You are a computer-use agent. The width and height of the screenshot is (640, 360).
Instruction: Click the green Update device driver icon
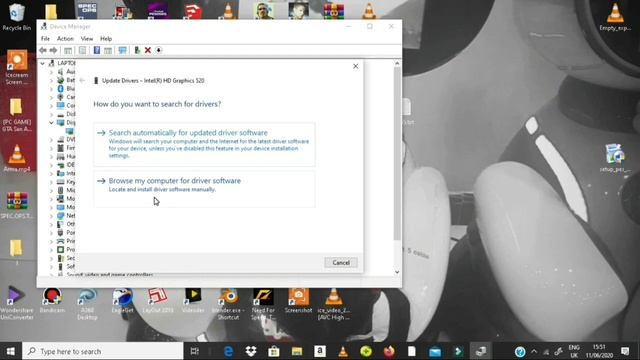(137, 50)
